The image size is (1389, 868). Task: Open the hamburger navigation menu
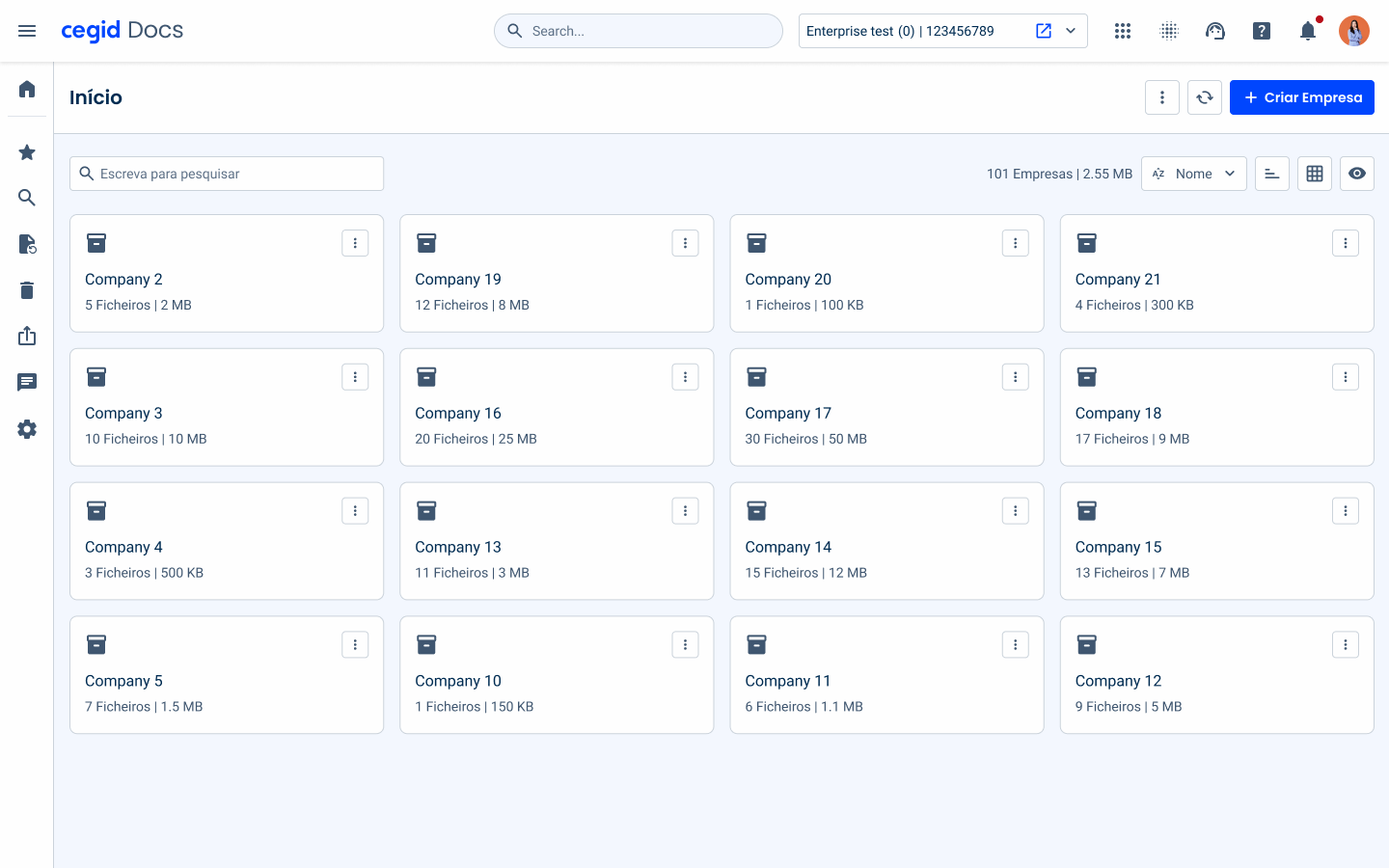(27, 31)
